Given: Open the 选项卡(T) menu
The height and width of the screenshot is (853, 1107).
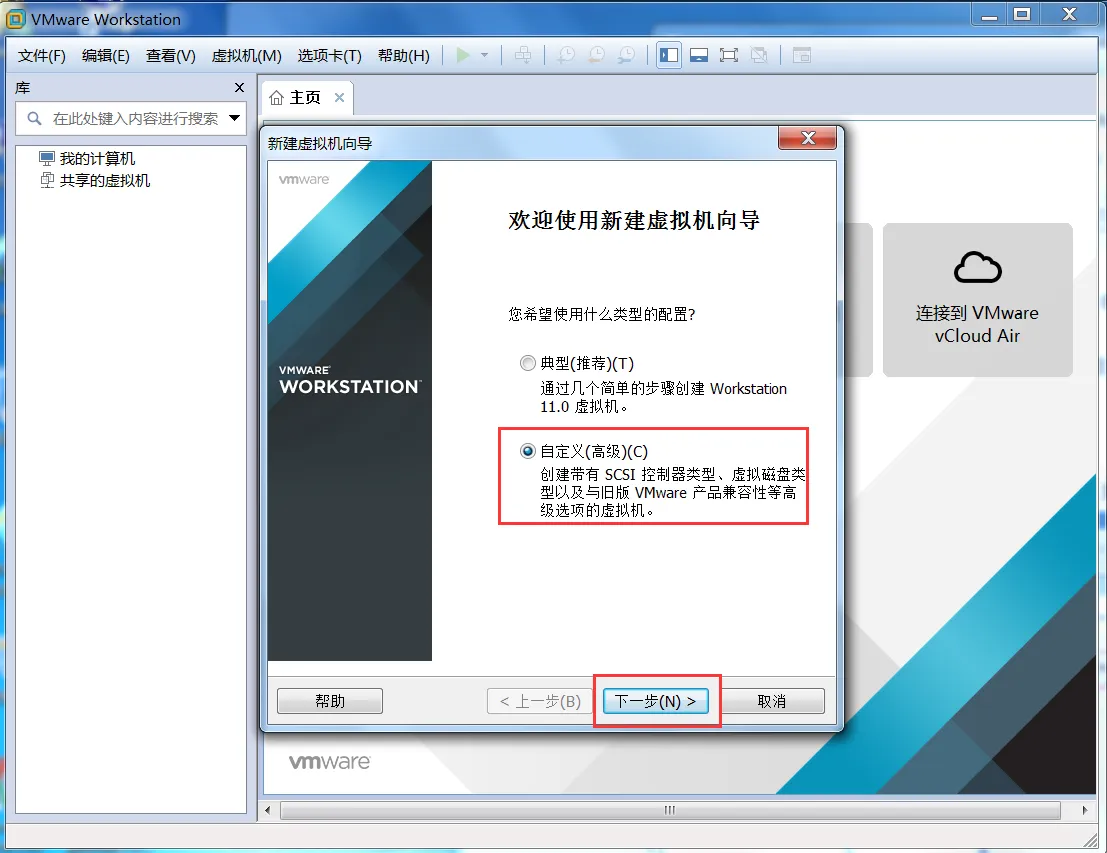Looking at the screenshot, I should 330,56.
